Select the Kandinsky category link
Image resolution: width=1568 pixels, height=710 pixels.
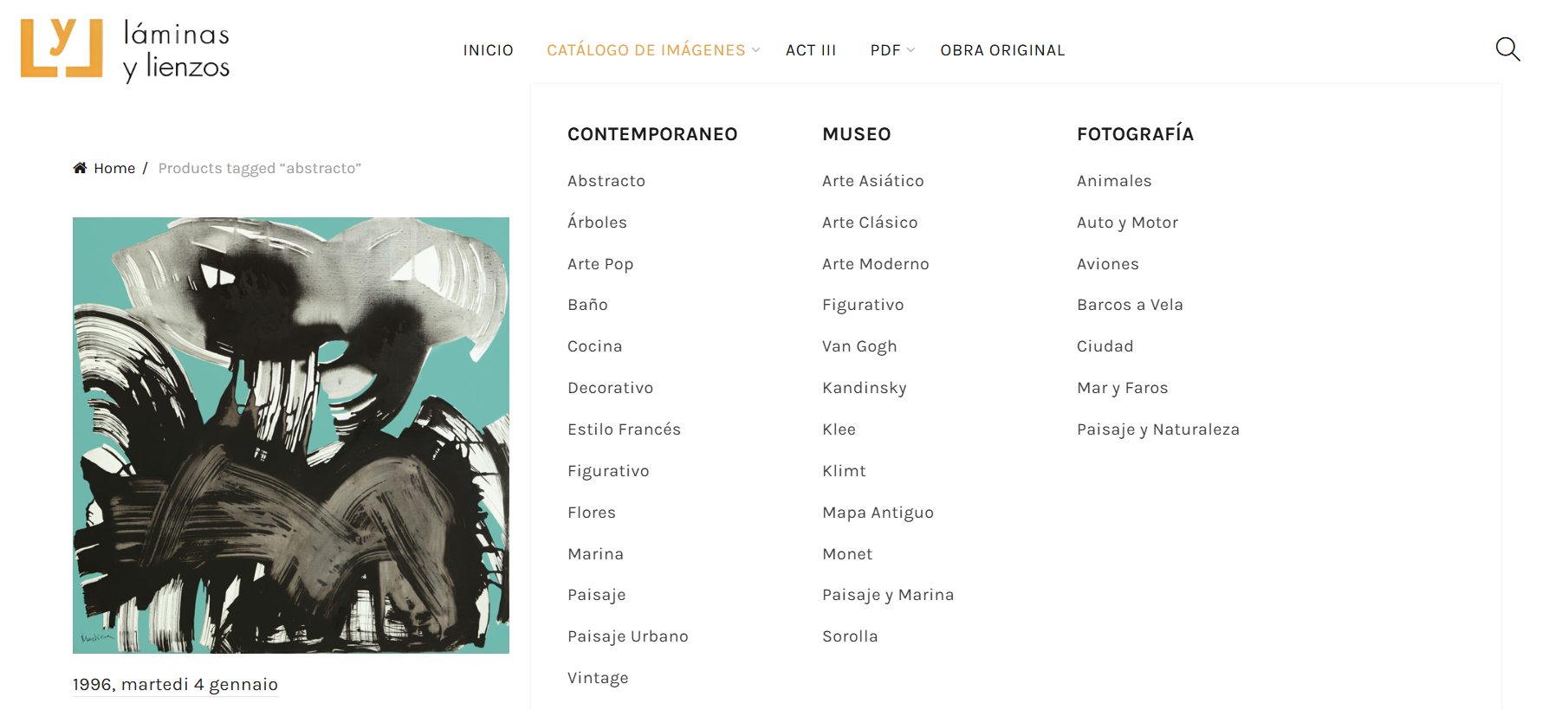pos(864,388)
